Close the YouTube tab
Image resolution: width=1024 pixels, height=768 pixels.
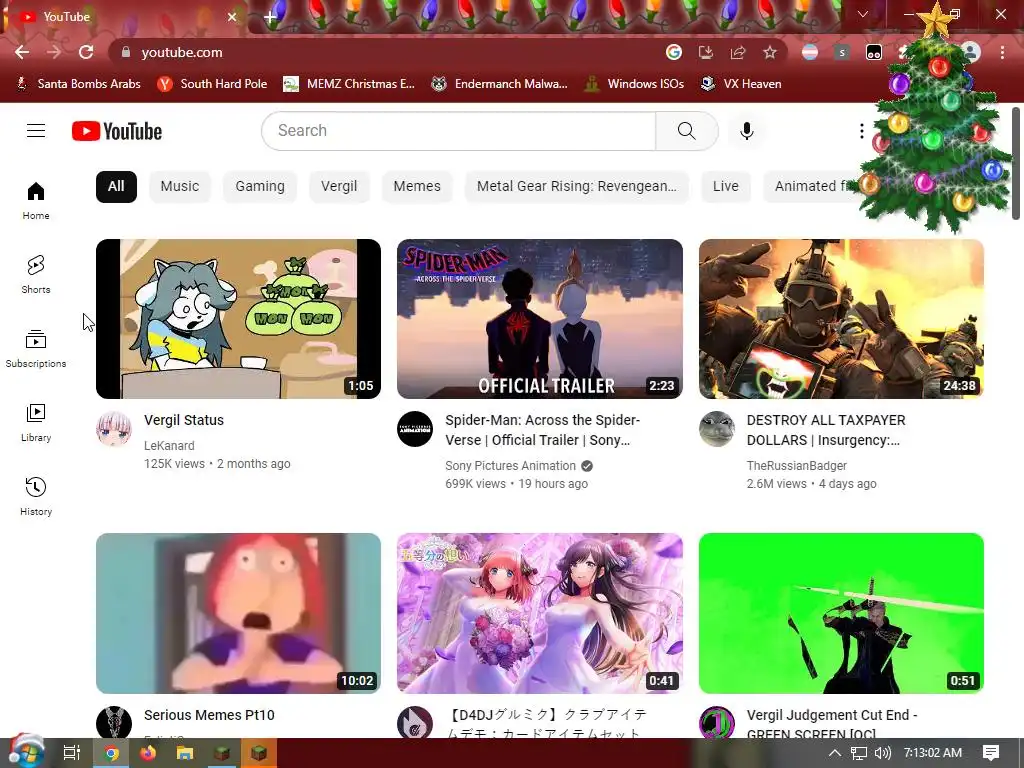coord(232,17)
